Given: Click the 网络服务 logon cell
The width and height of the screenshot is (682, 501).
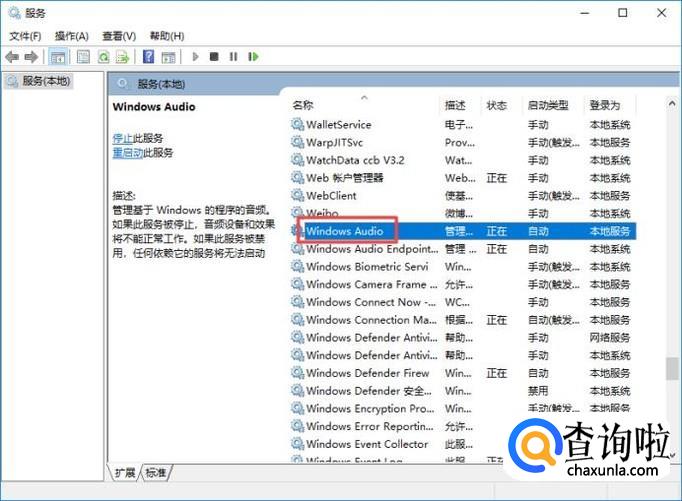Looking at the screenshot, I should [609, 337].
